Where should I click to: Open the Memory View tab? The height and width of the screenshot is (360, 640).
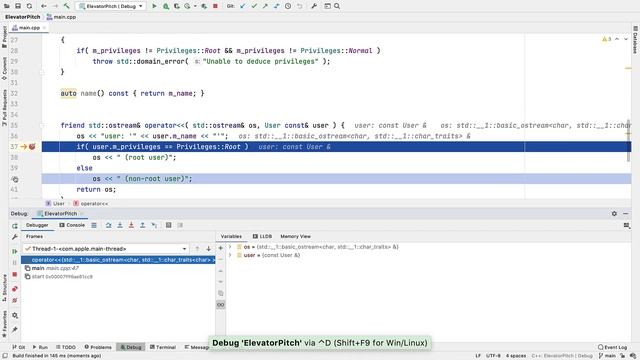(295, 236)
